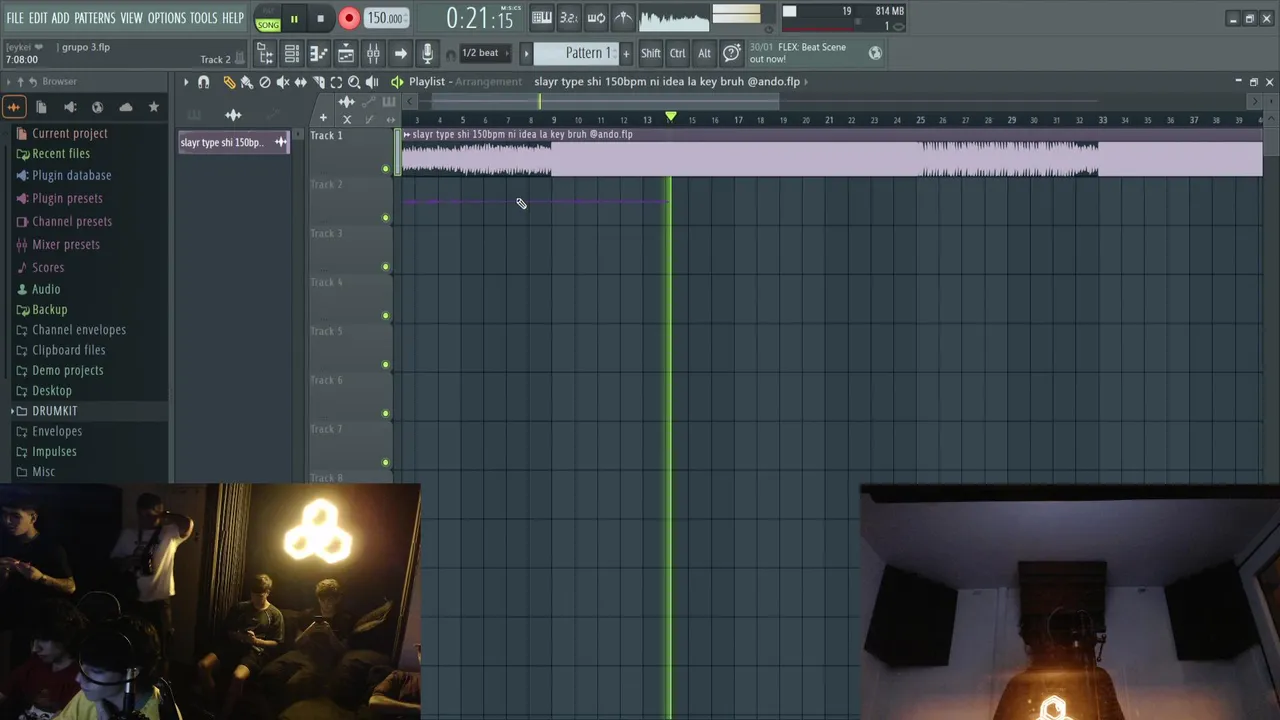Show browser cloud library icon
This screenshot has height=720, width=1280.
point(125,107)
